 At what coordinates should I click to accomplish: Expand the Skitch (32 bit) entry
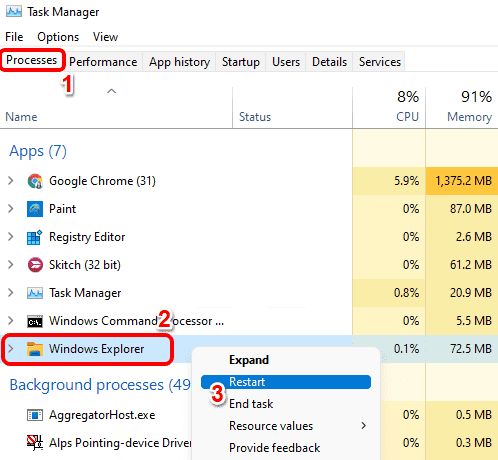click(x=11, y=265)
